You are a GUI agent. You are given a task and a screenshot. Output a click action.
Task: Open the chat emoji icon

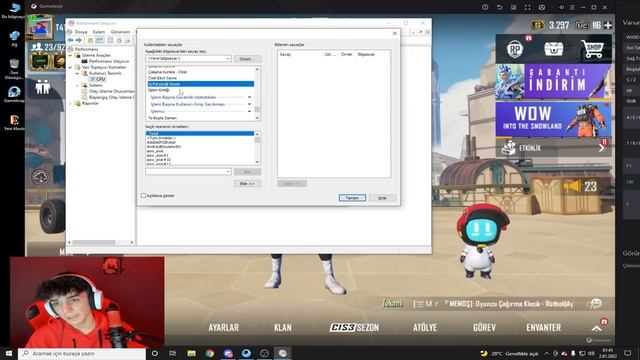point(596,303)
